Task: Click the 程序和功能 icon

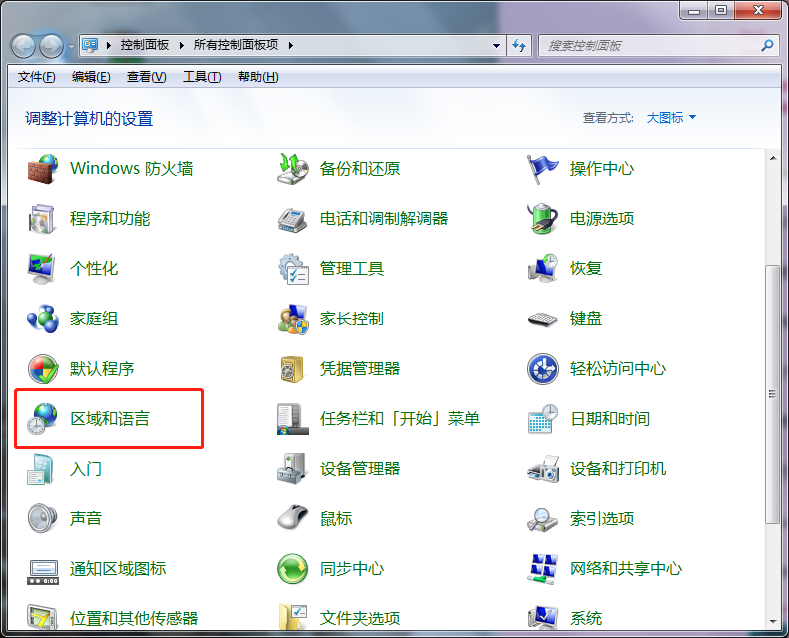Action: [x=43, y=219]
